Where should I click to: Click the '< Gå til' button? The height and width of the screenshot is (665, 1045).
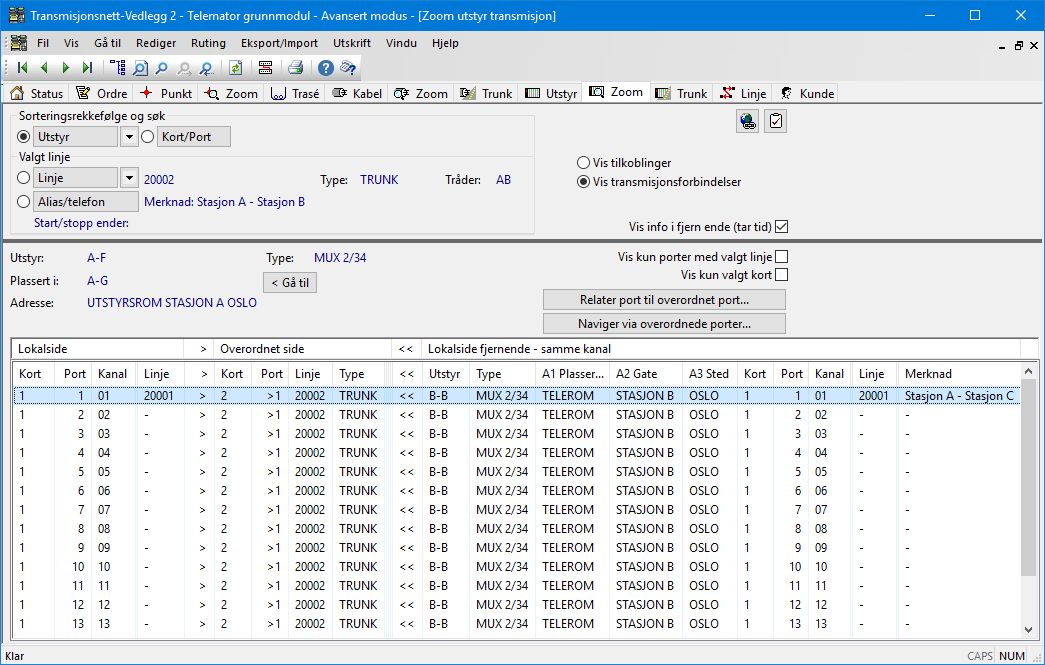tap(290, 283)
